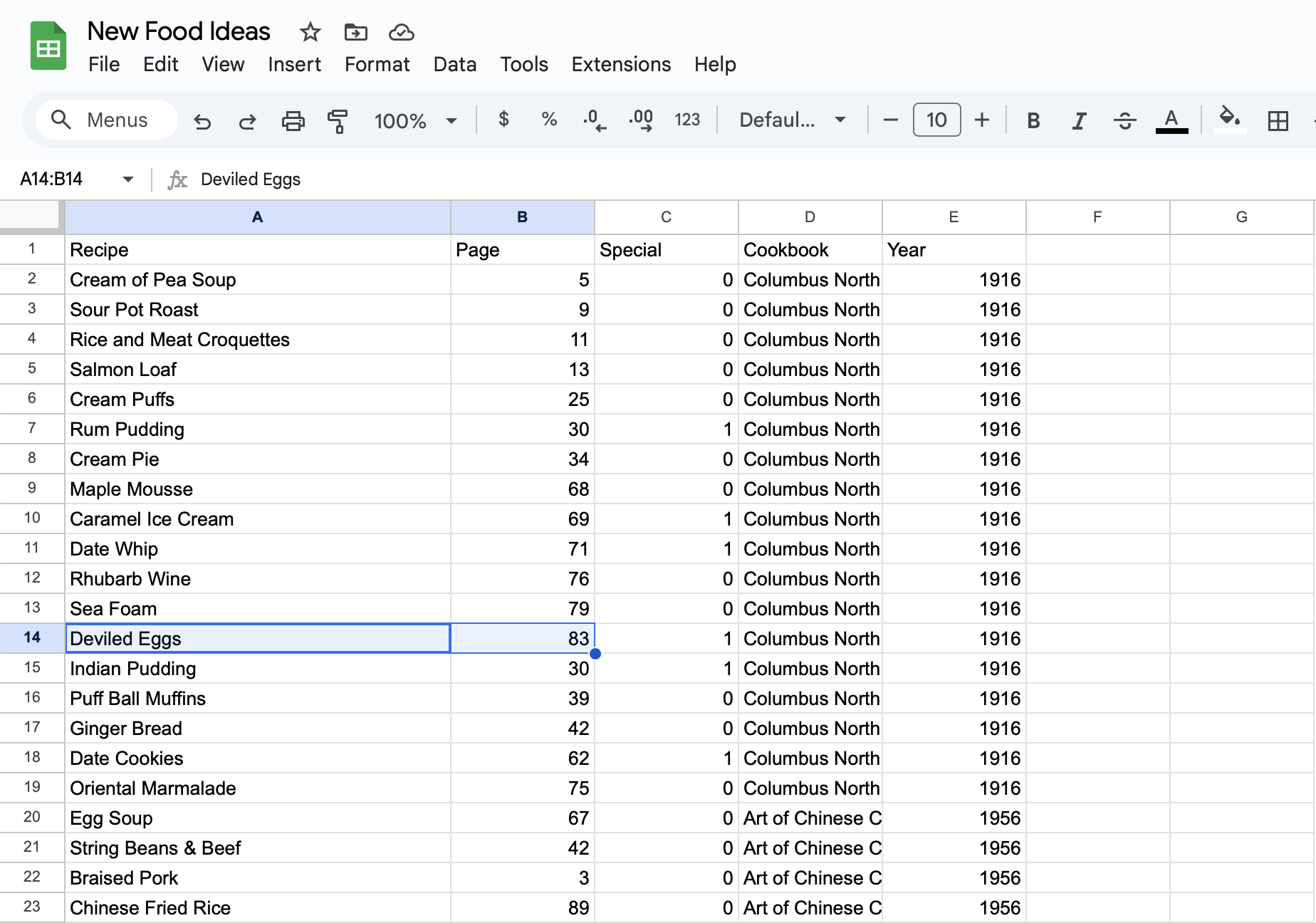Format as currency with dollar icon
This screenshot has width=1316, height=923.
[x=503, y=119]
